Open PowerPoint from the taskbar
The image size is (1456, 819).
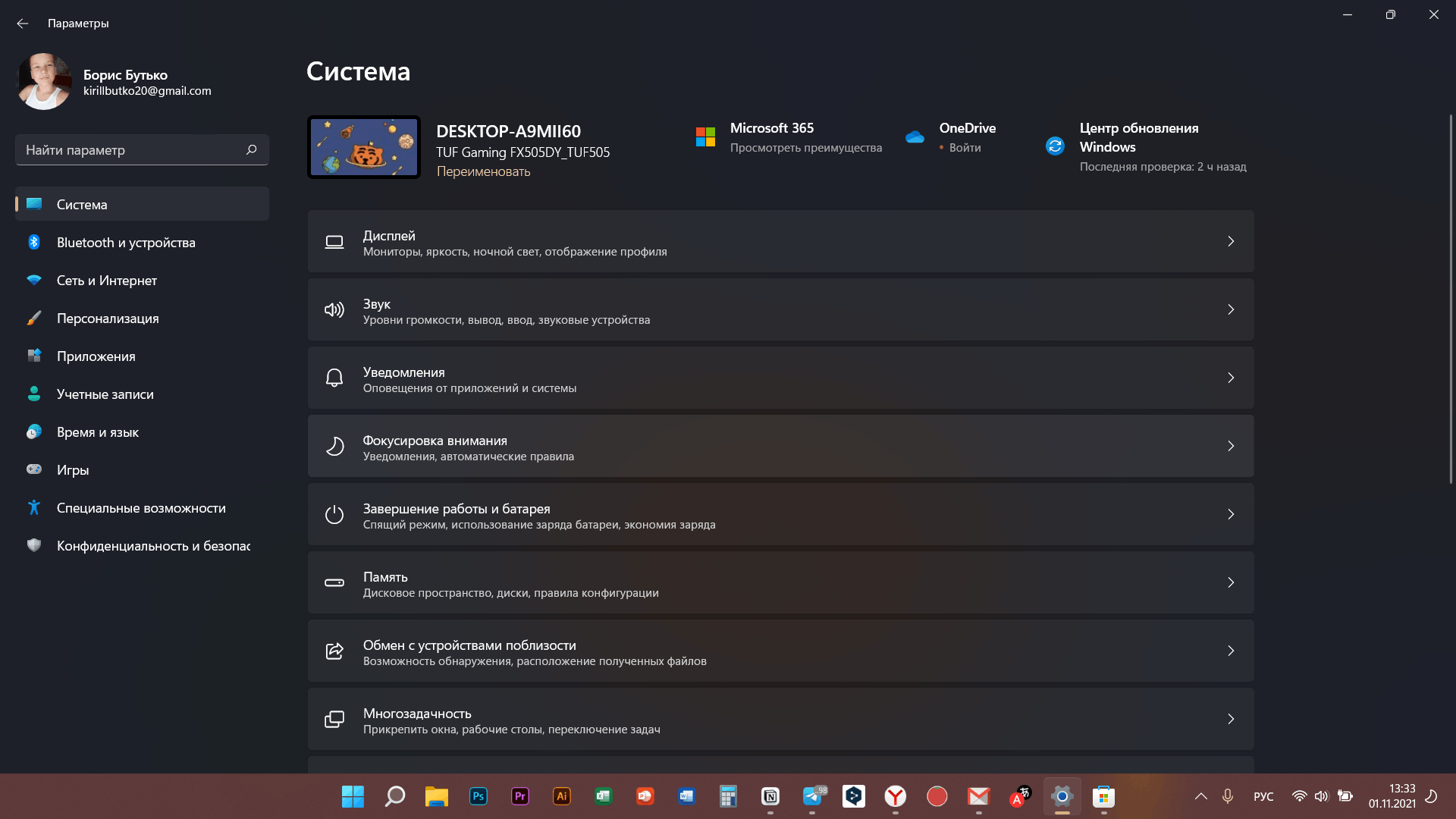645,796
